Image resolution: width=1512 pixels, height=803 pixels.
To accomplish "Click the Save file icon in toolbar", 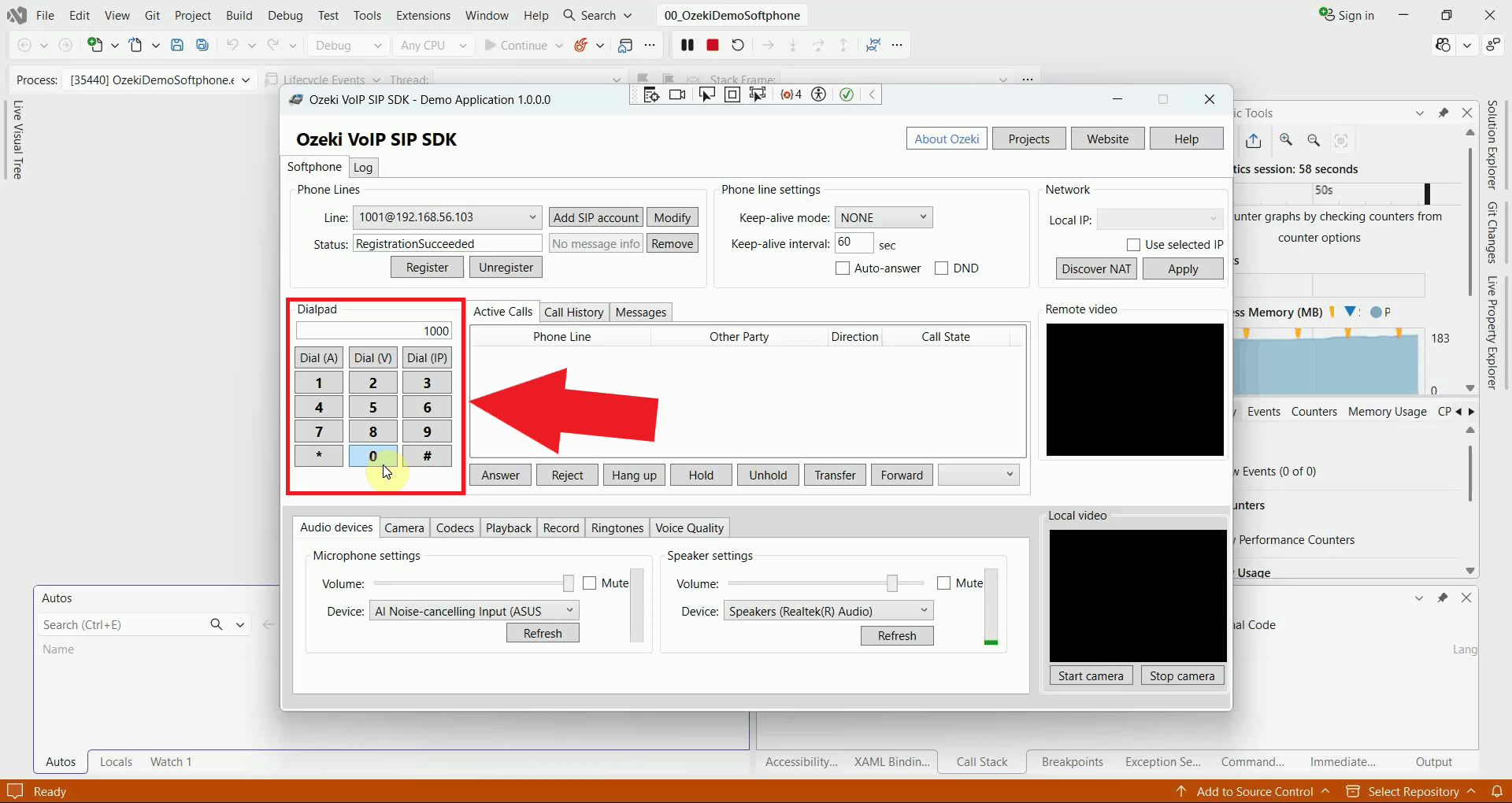I will pos(177,46).
